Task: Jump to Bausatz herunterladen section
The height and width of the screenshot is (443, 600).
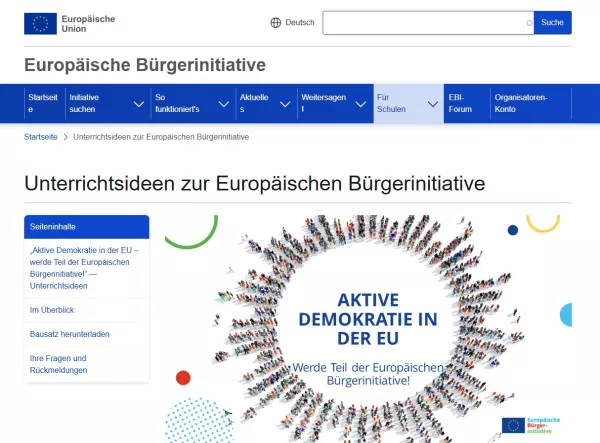Action: 70,334
